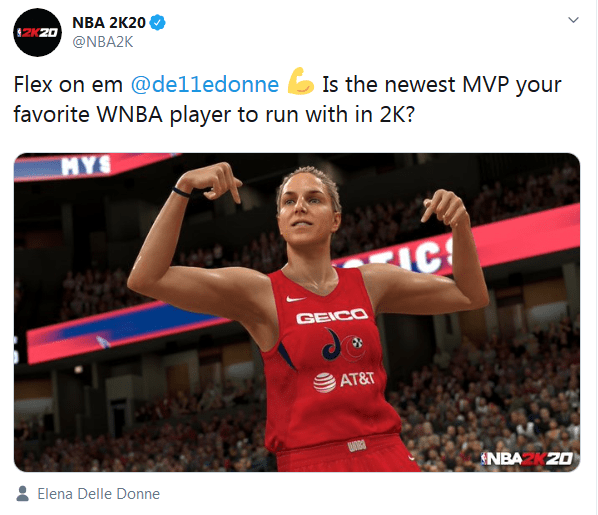Image resolution: width=598 pixels, height=515 pixels.
Task: Open the NBA 2K20 profile avatar
Action: pyautogui.click(x=37, y=32)
